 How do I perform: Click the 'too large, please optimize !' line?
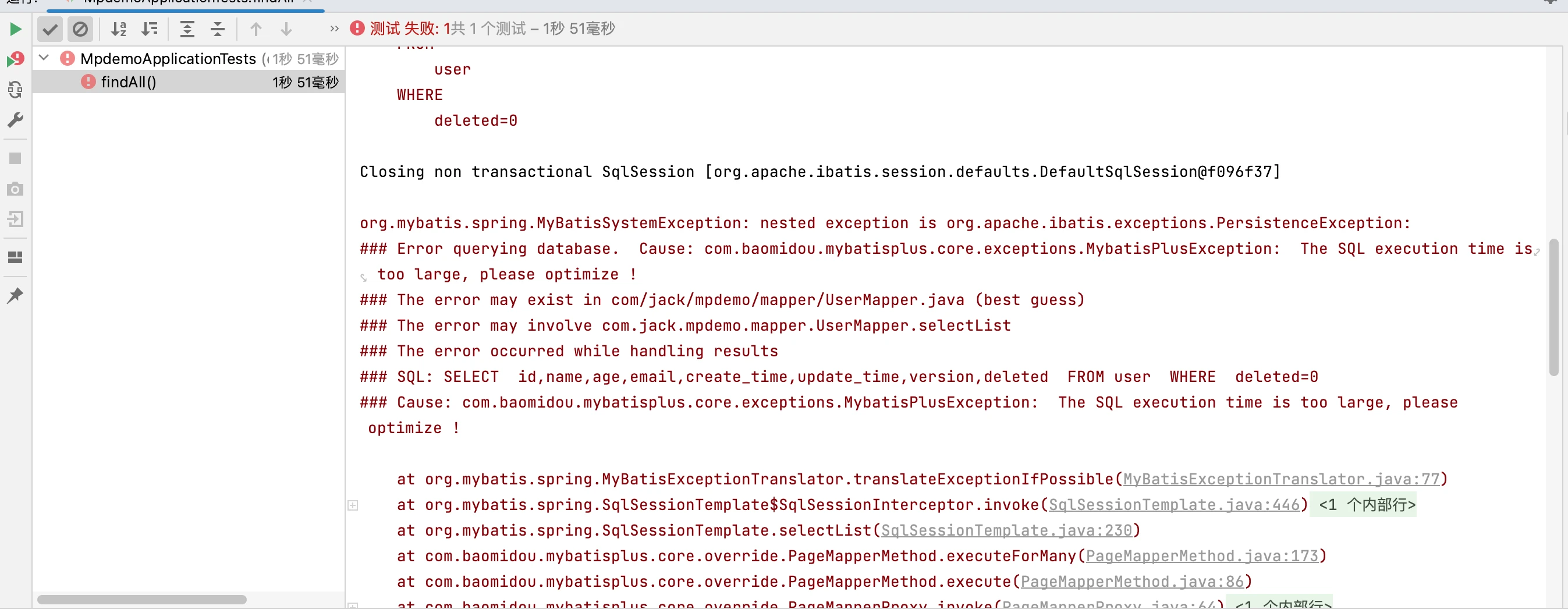tap(506, 274)
